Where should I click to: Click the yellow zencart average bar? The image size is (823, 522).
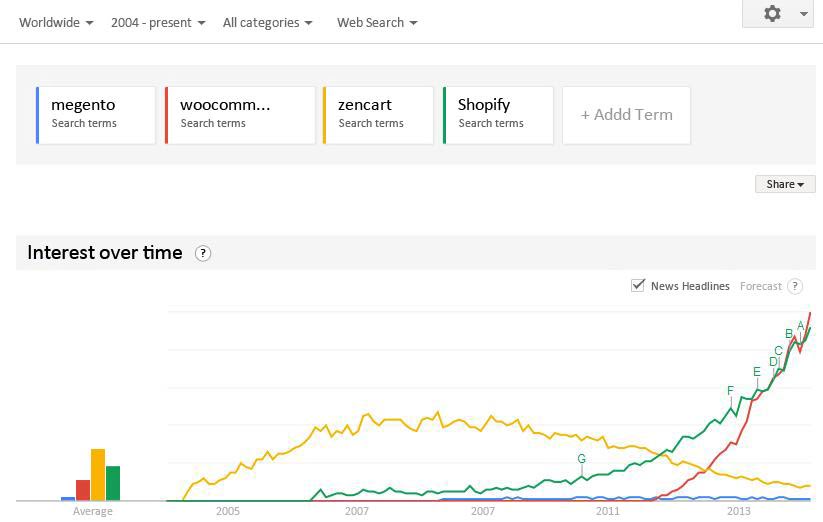click(98, 474)
